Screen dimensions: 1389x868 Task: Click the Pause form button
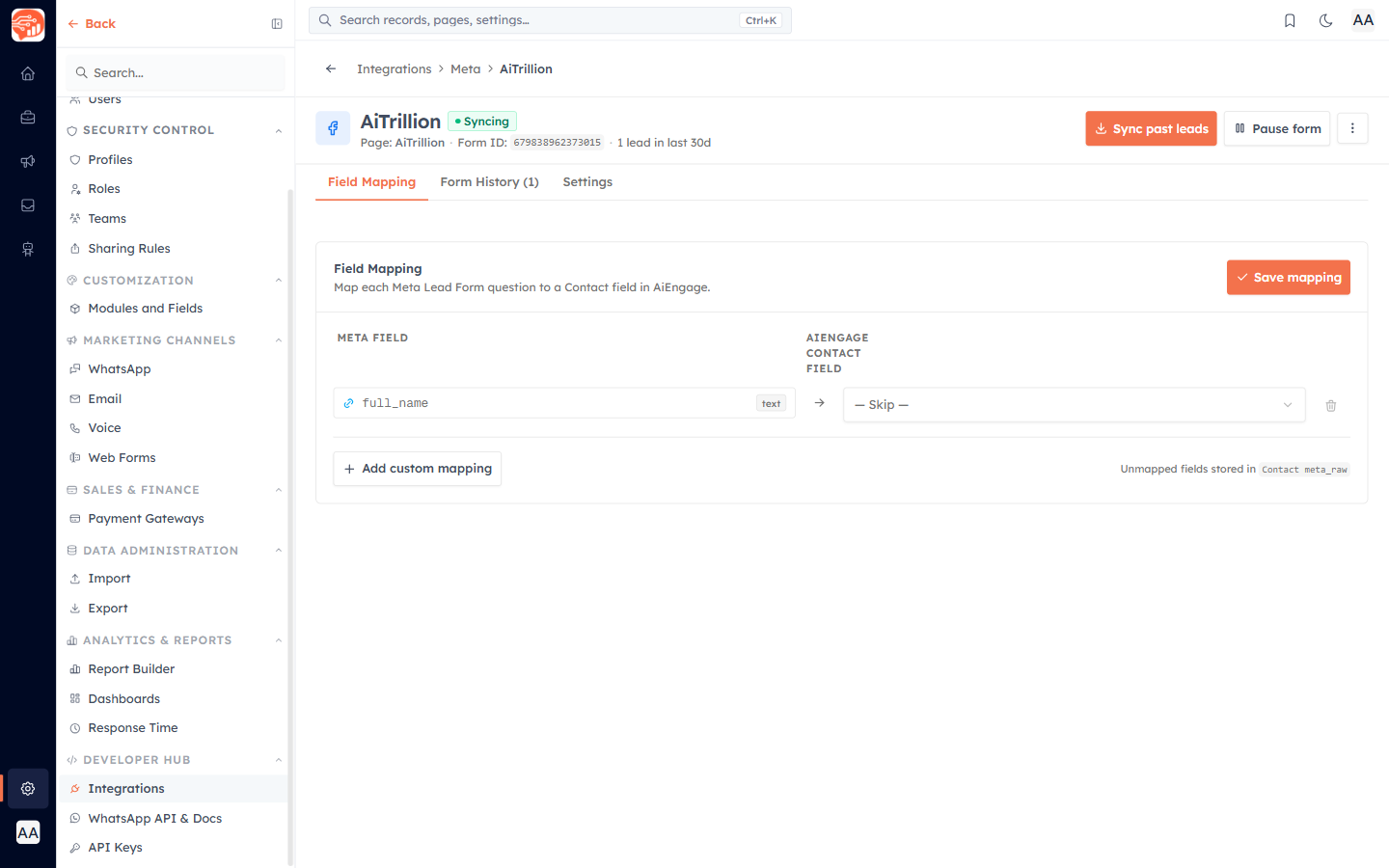click(x=1277, y=128)
